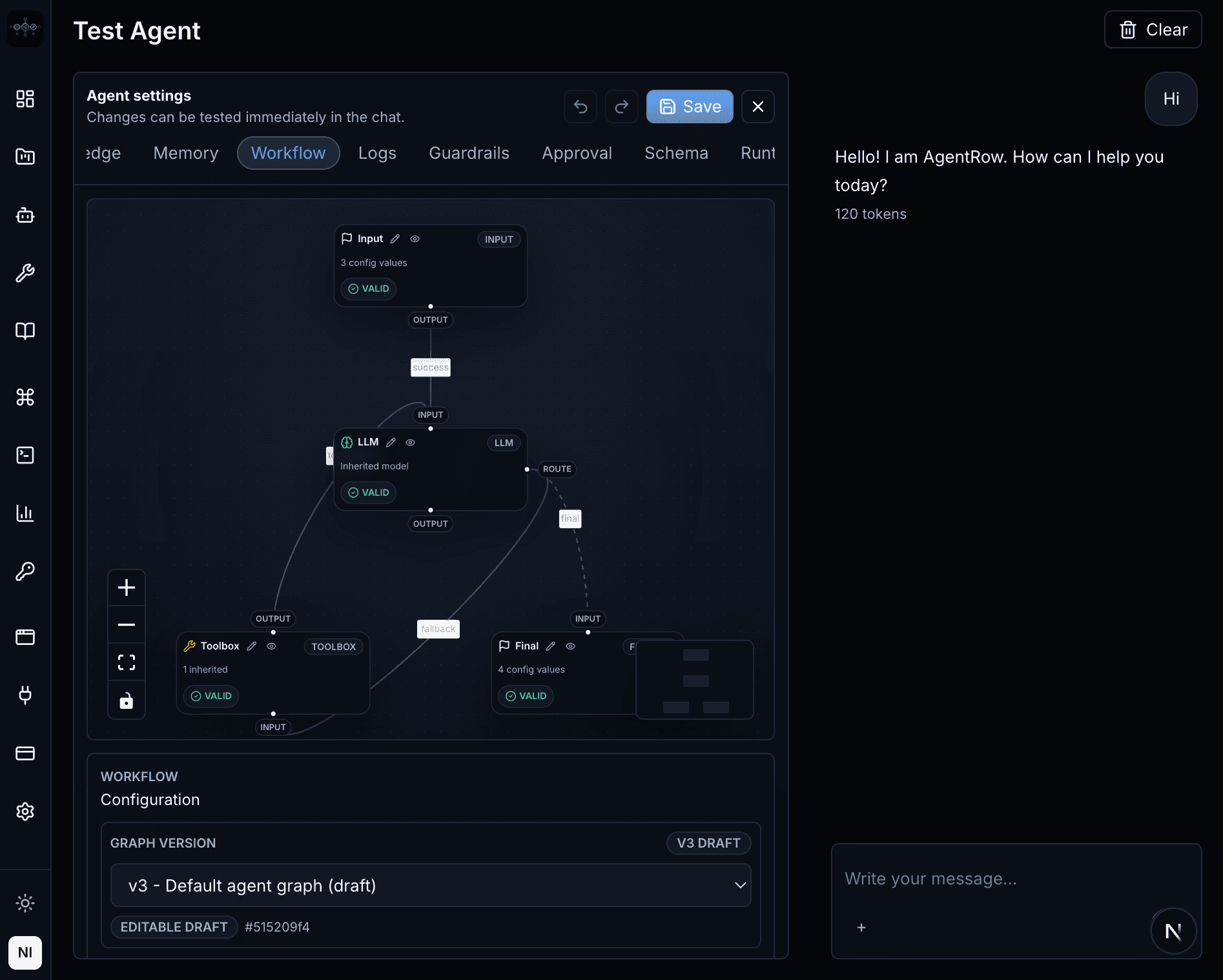Open the browser window icon in sidebar
The image size is (1223, 980).
pyautogui.click(x=25, y=637)
